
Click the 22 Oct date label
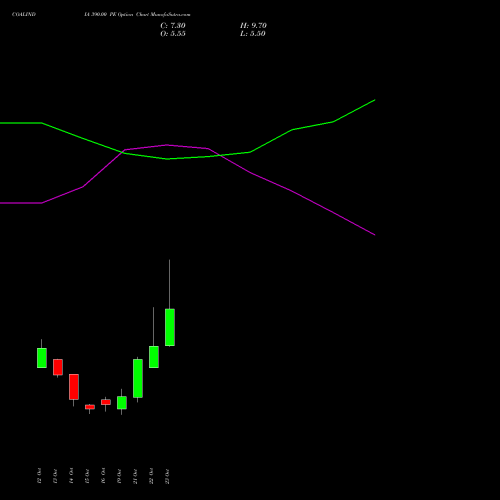click(151, 476)
